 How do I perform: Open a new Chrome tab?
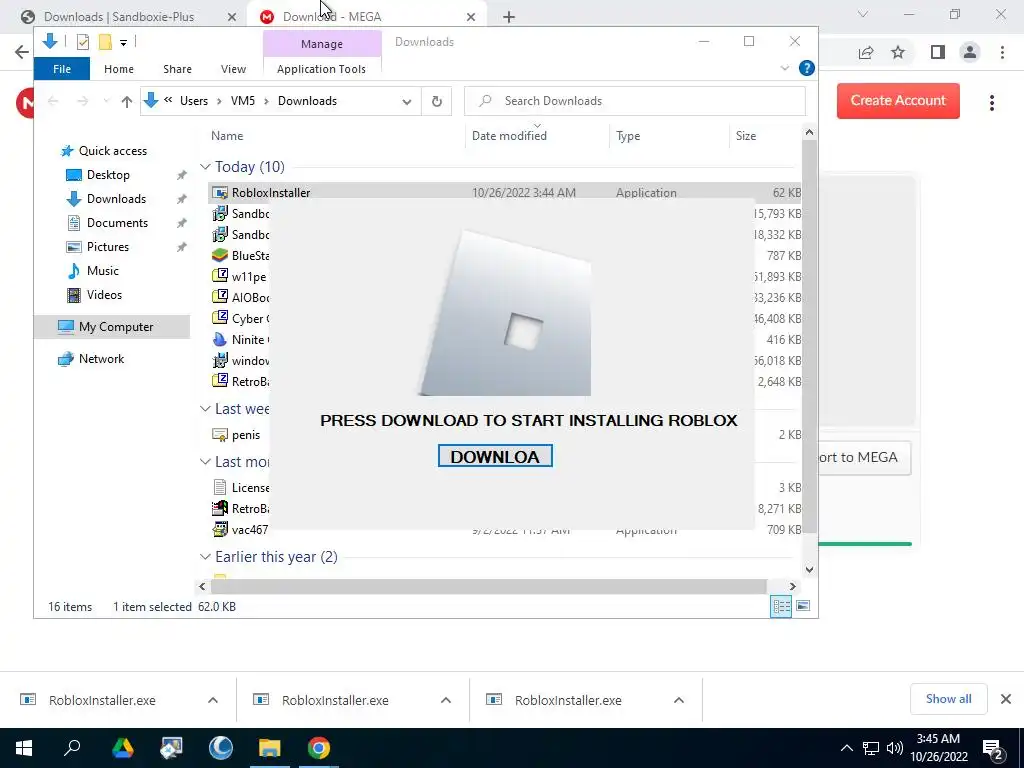(x=509, y=17)
